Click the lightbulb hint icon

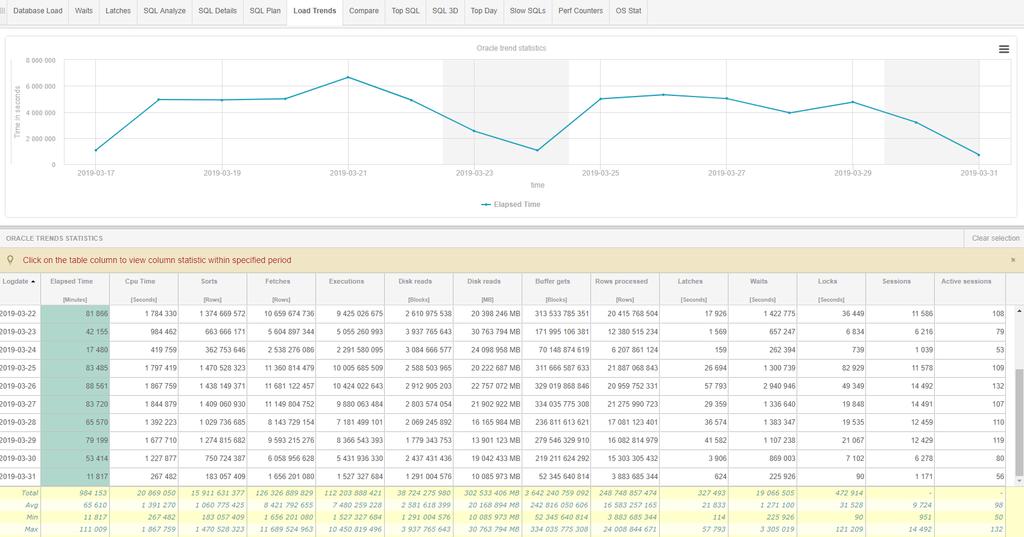tap(10, 259)
